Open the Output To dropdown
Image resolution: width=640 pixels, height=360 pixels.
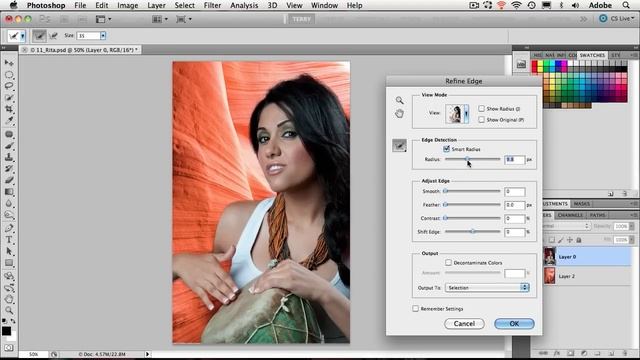coord(487,288)
